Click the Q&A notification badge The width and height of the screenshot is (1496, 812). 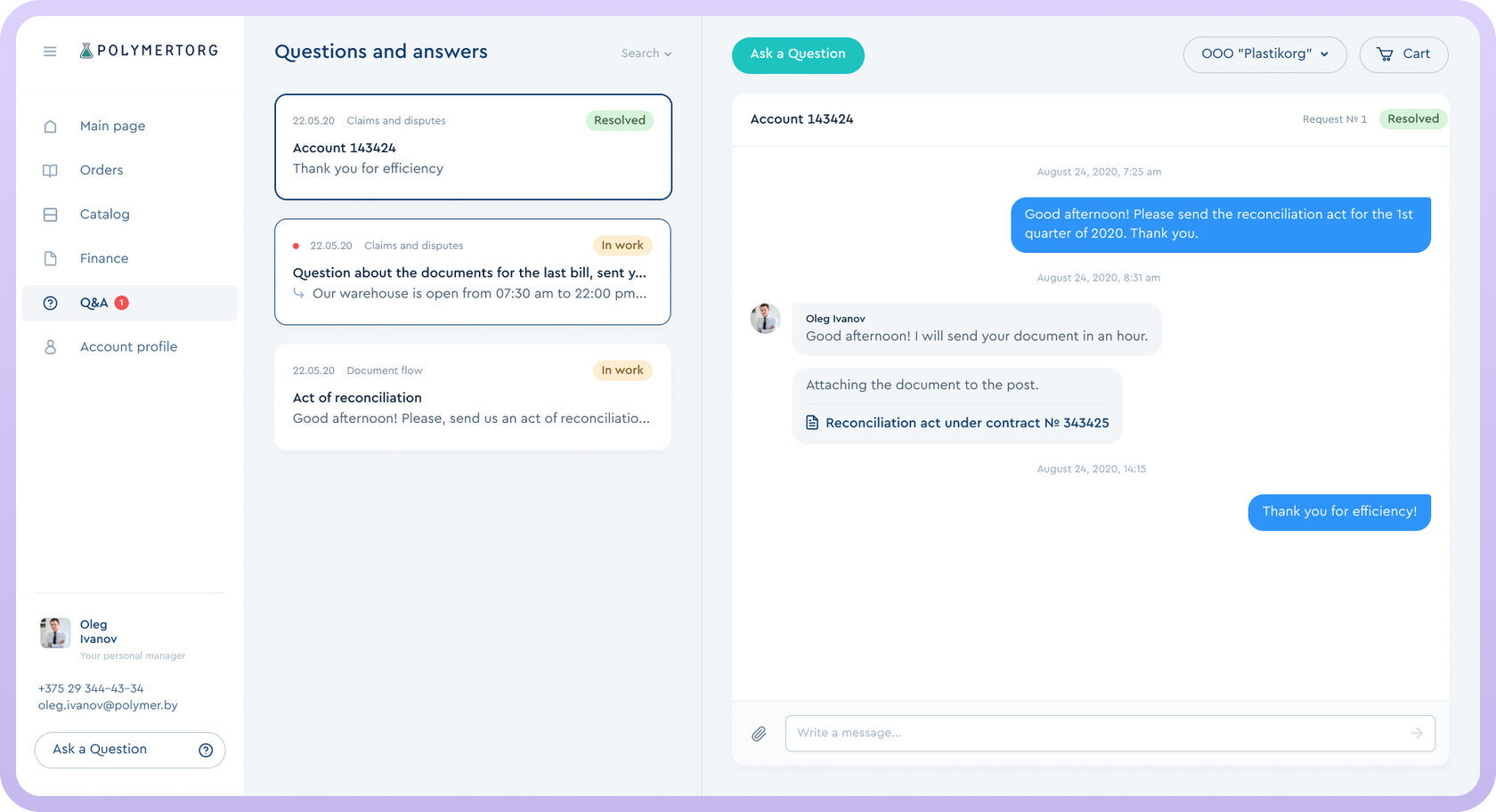click(122, 303)
